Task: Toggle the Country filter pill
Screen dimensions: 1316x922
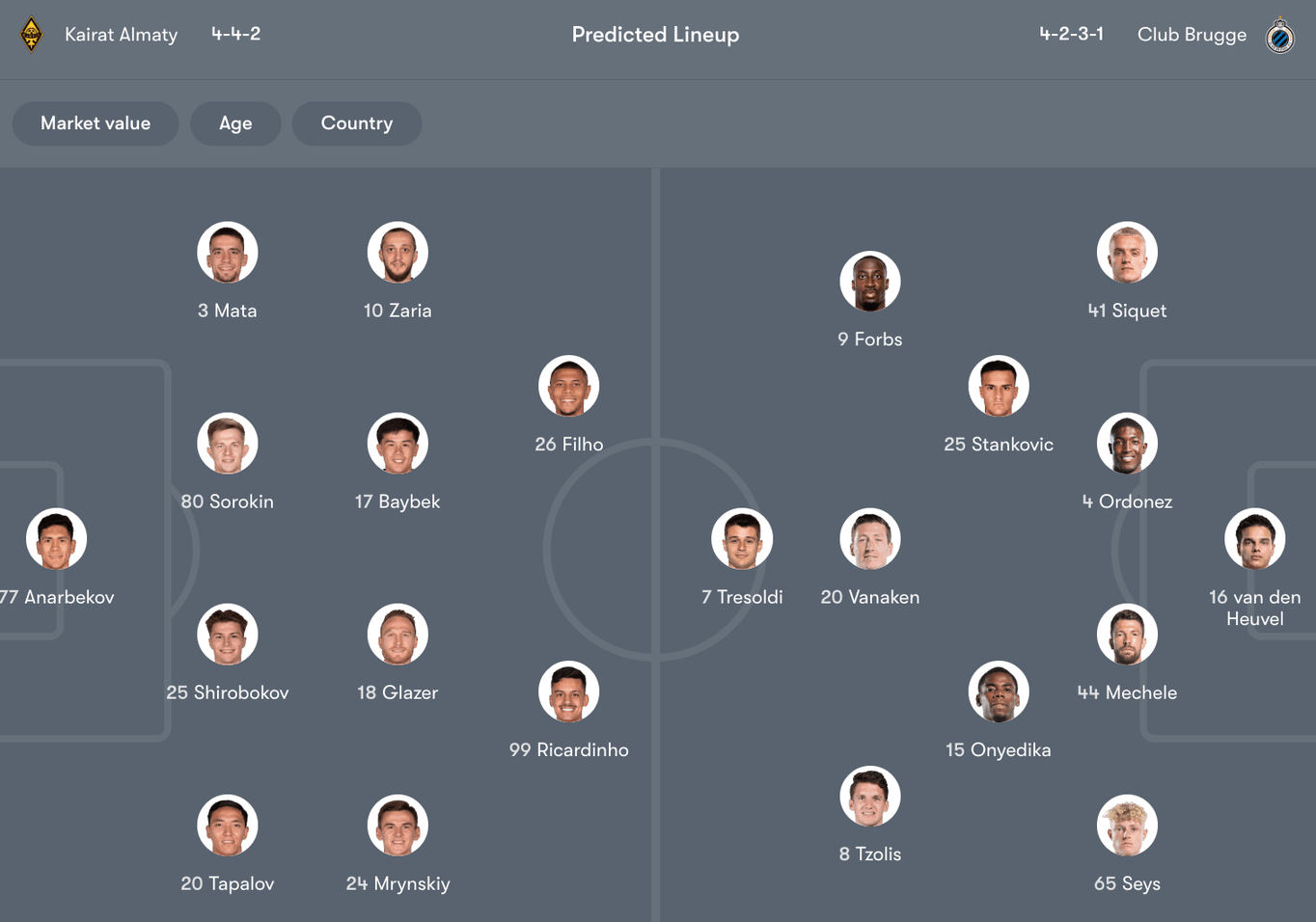Action: [357, 123]
